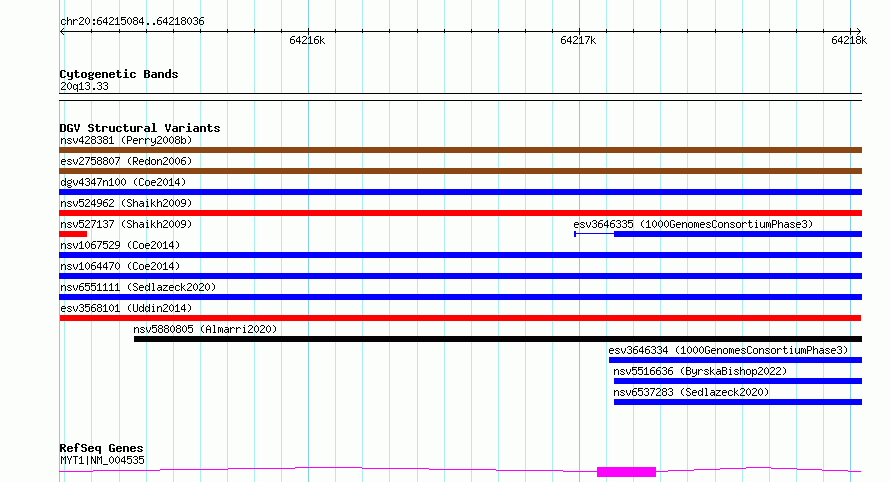The height and width of the screenshot is (482, 890).
Task: Click the 64217k ruler label
Action: coord(578,40)
